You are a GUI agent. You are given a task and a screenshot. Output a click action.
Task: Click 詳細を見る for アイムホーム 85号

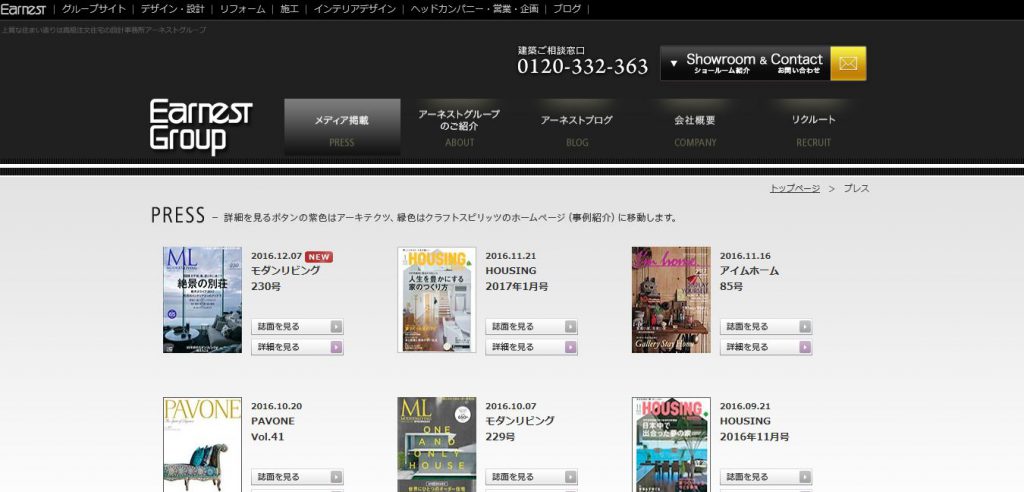coord(766,347)
